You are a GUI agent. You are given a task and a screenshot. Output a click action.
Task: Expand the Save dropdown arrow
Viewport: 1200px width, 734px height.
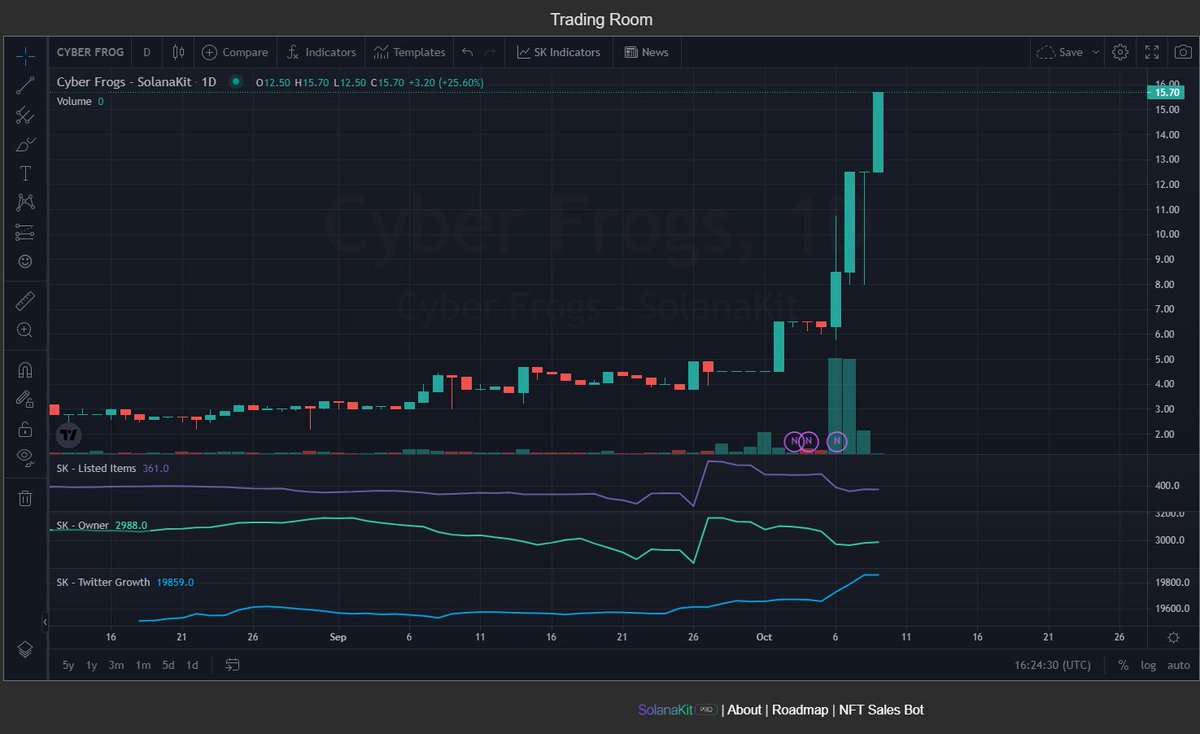click(1096, 52)
